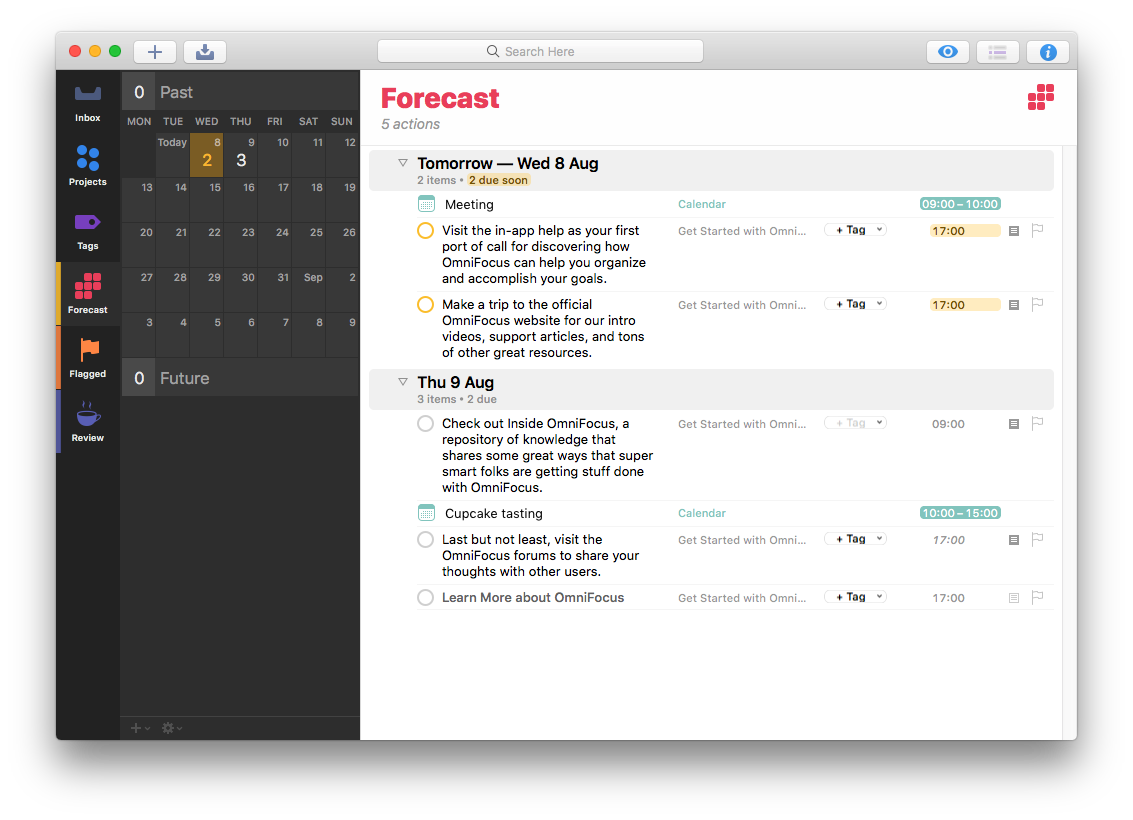Screen dimensions: 1133x820
Task: Open the note icon for 'Check out Inside OmniFocus'
Action: point(1014,424)
